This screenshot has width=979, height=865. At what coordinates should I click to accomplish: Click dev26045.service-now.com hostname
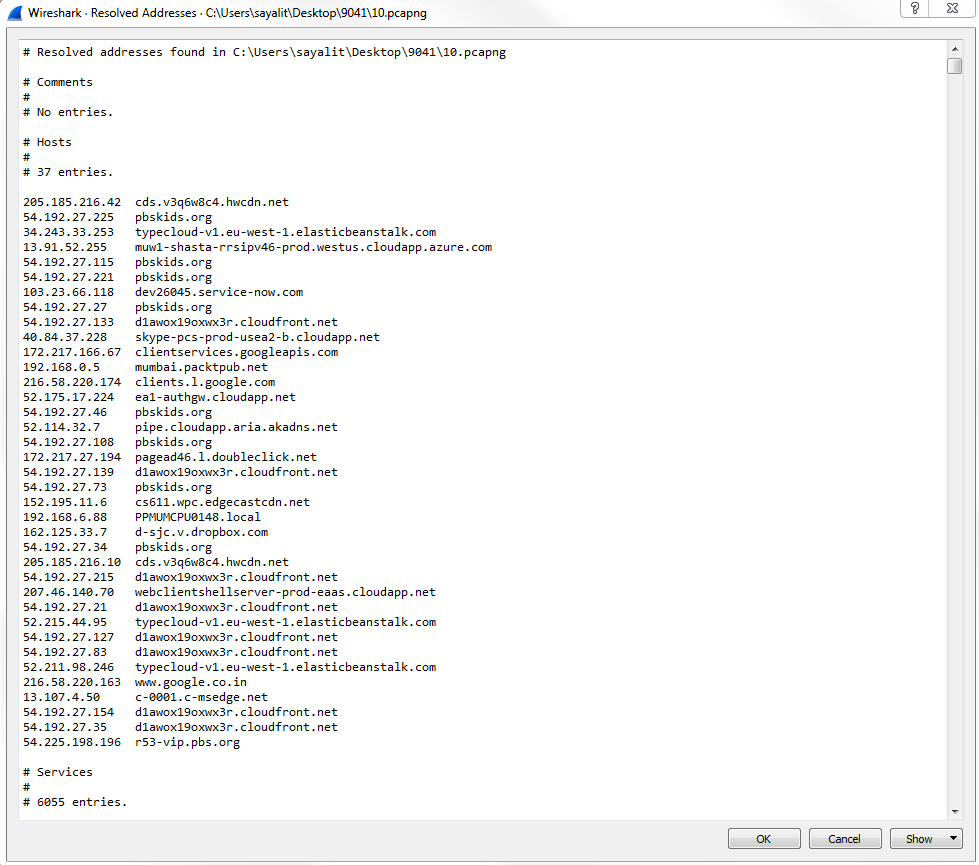[219, 292]
